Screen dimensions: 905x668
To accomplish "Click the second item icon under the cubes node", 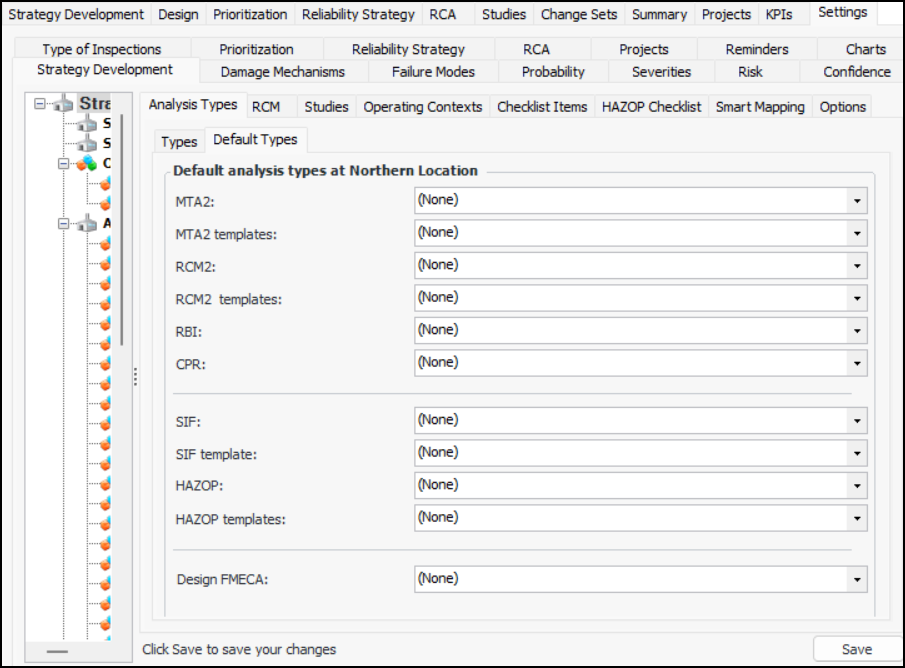I will coord(105,203).
